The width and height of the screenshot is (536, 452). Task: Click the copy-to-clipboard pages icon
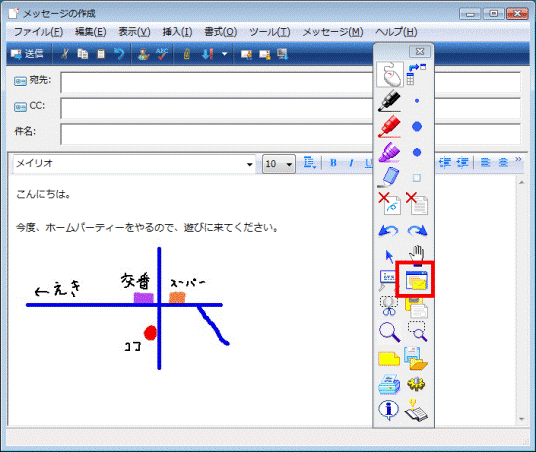click(x=417, y=307)
